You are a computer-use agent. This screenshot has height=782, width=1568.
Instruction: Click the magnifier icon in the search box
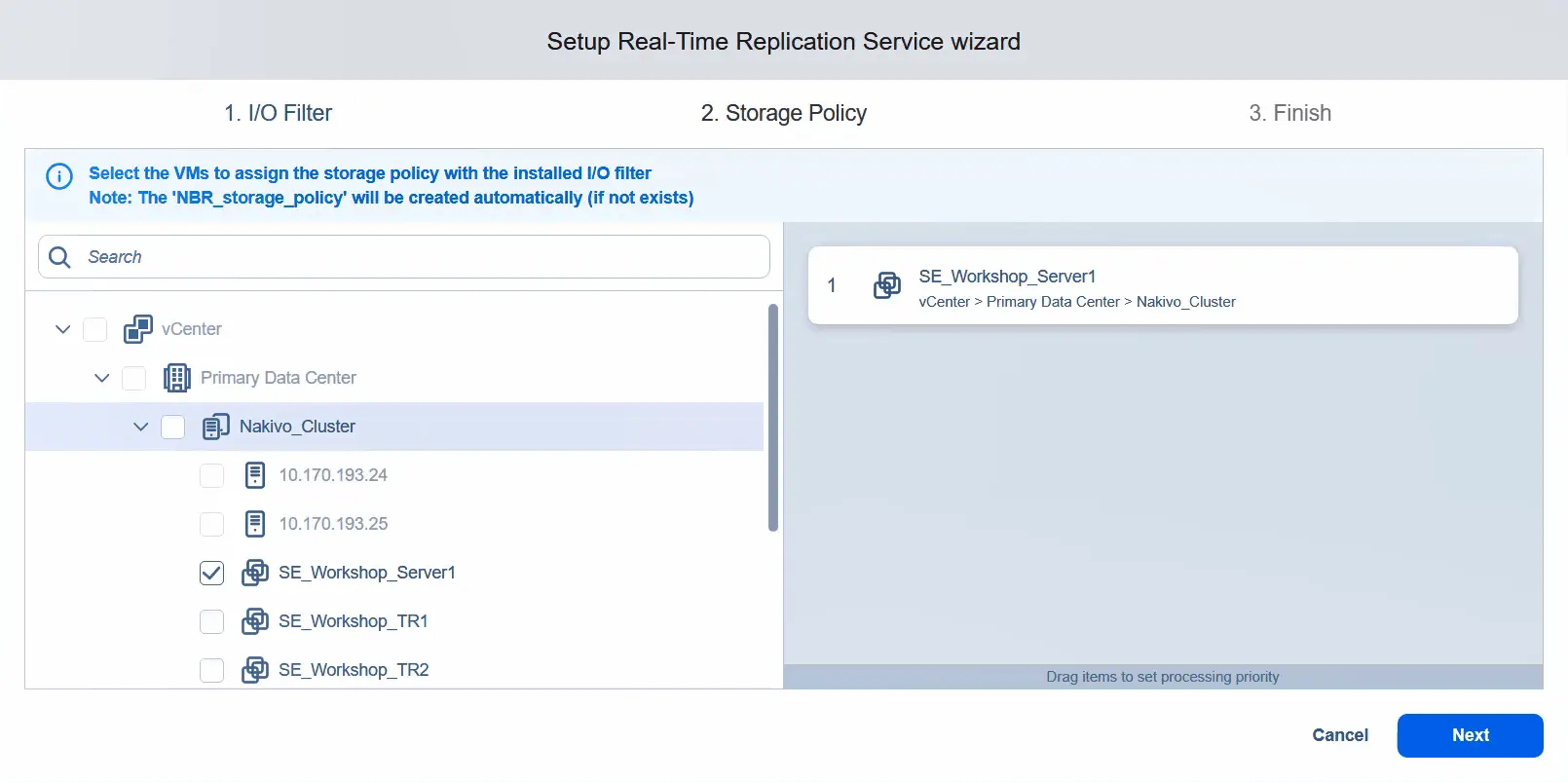[x=59, y=257]
